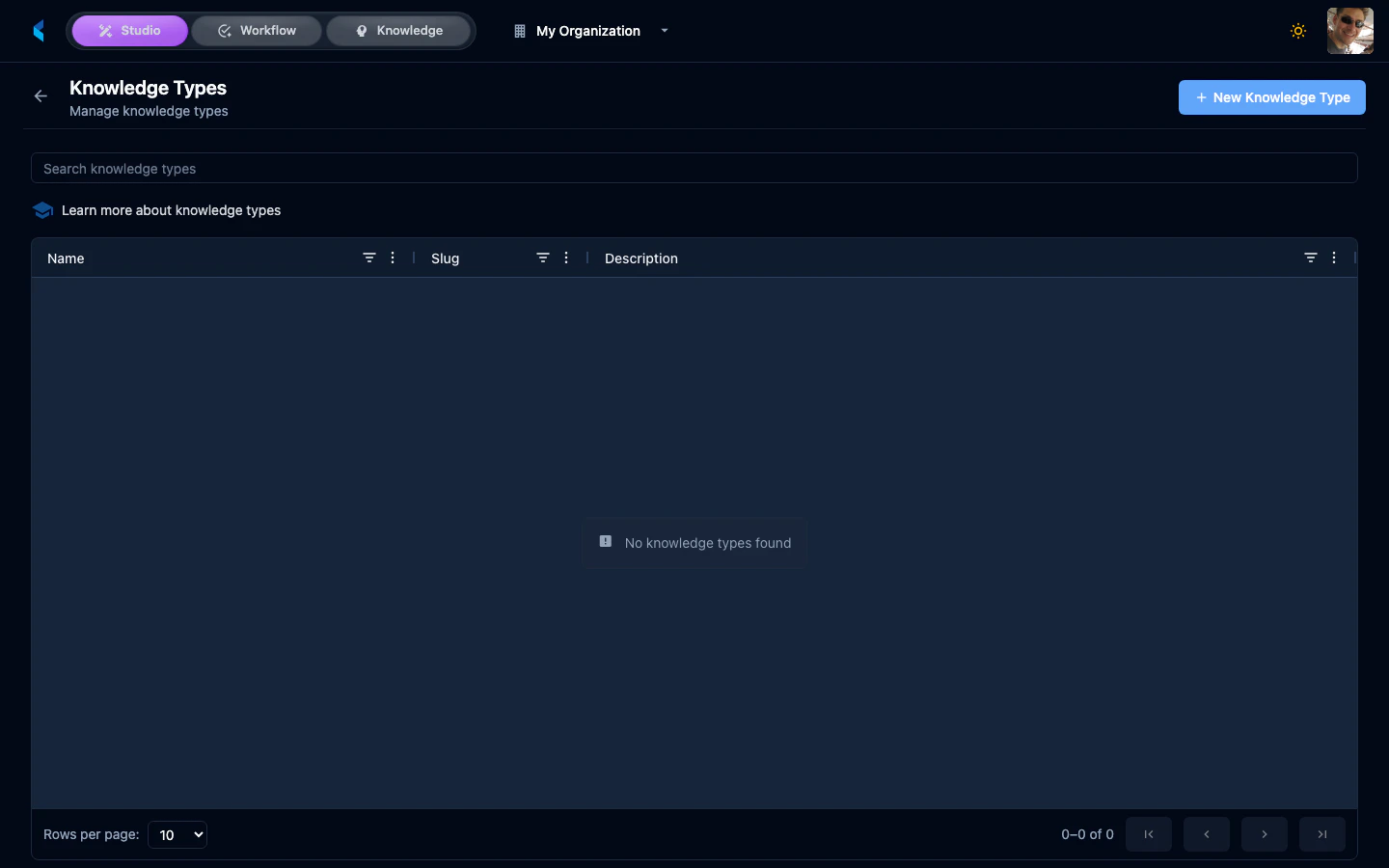Open the Description column options menu
Viewport: 1389px width, 868px height.
point(1334,258)
